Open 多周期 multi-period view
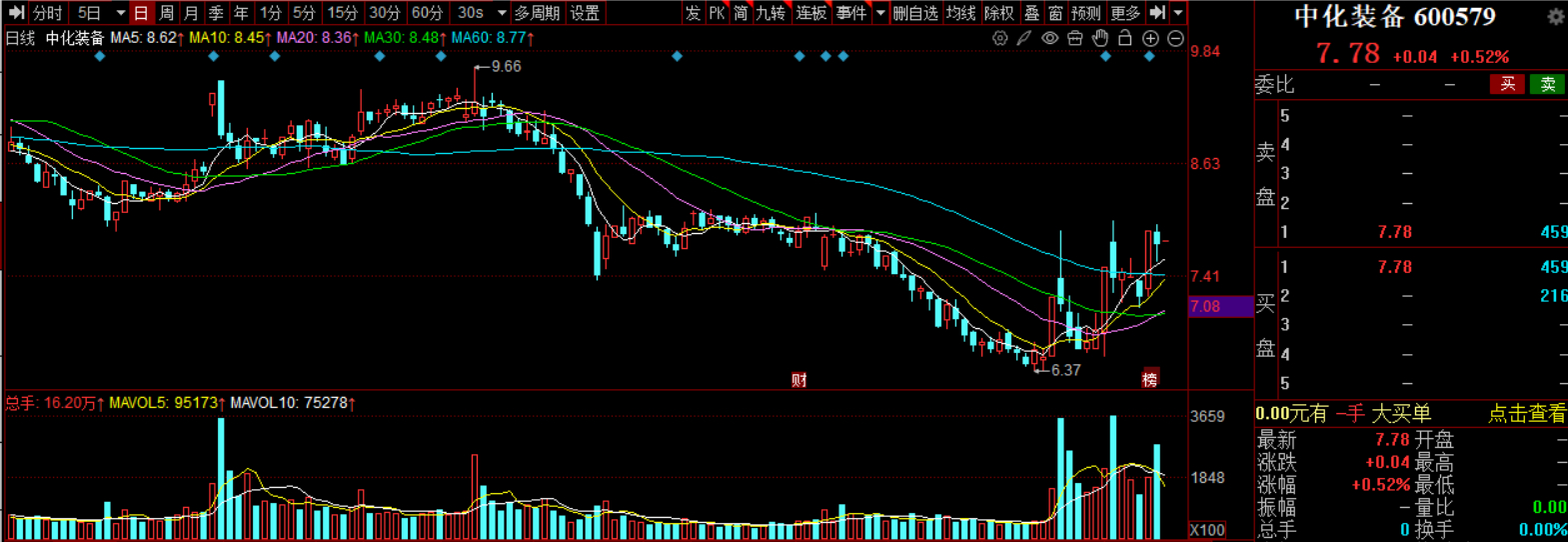The height and width of the screenshot is (542, 1568). tap(537, 13)
